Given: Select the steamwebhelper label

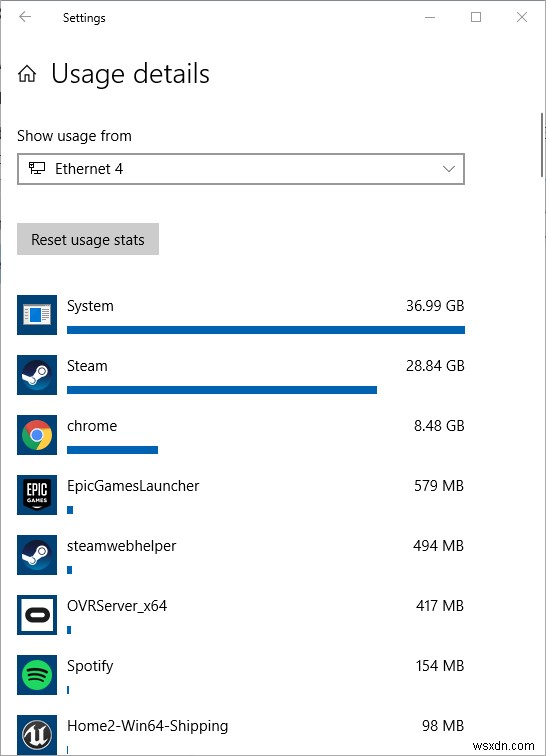Looking at the screenshot, I should [122, 546].
